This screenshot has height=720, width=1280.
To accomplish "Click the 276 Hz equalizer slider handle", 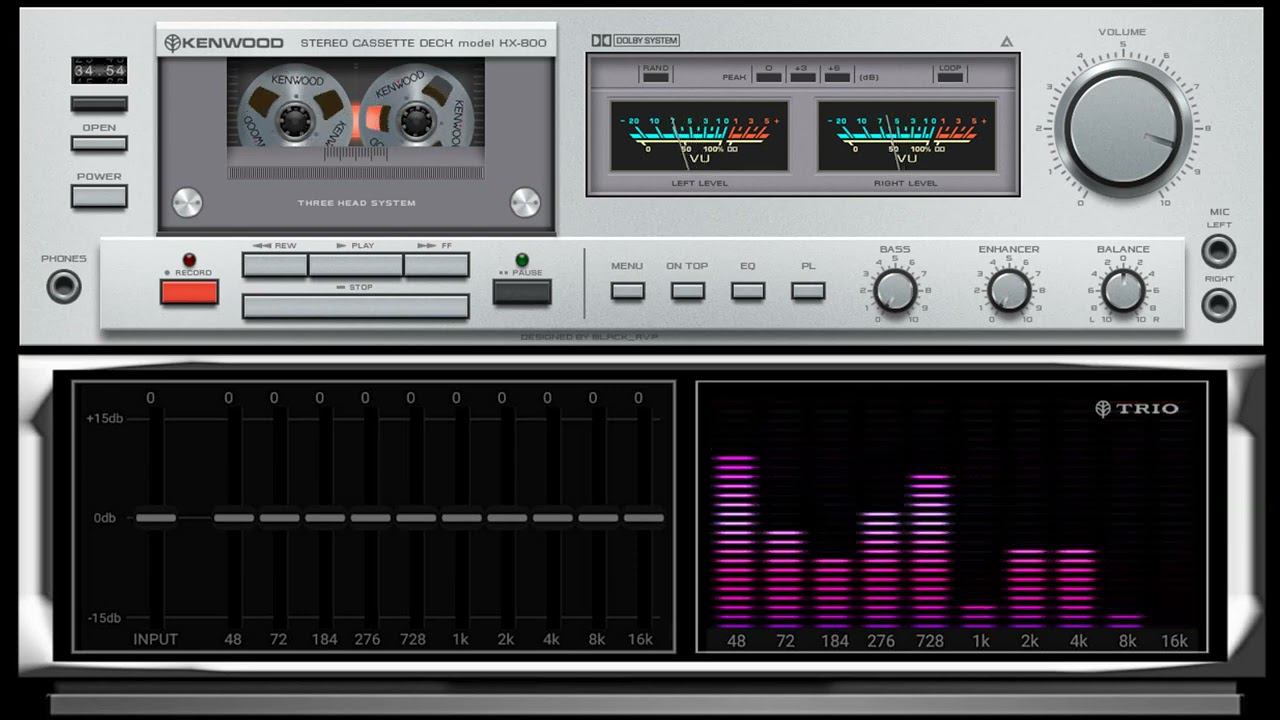I will pyautogui.click(x=370, y=518).
